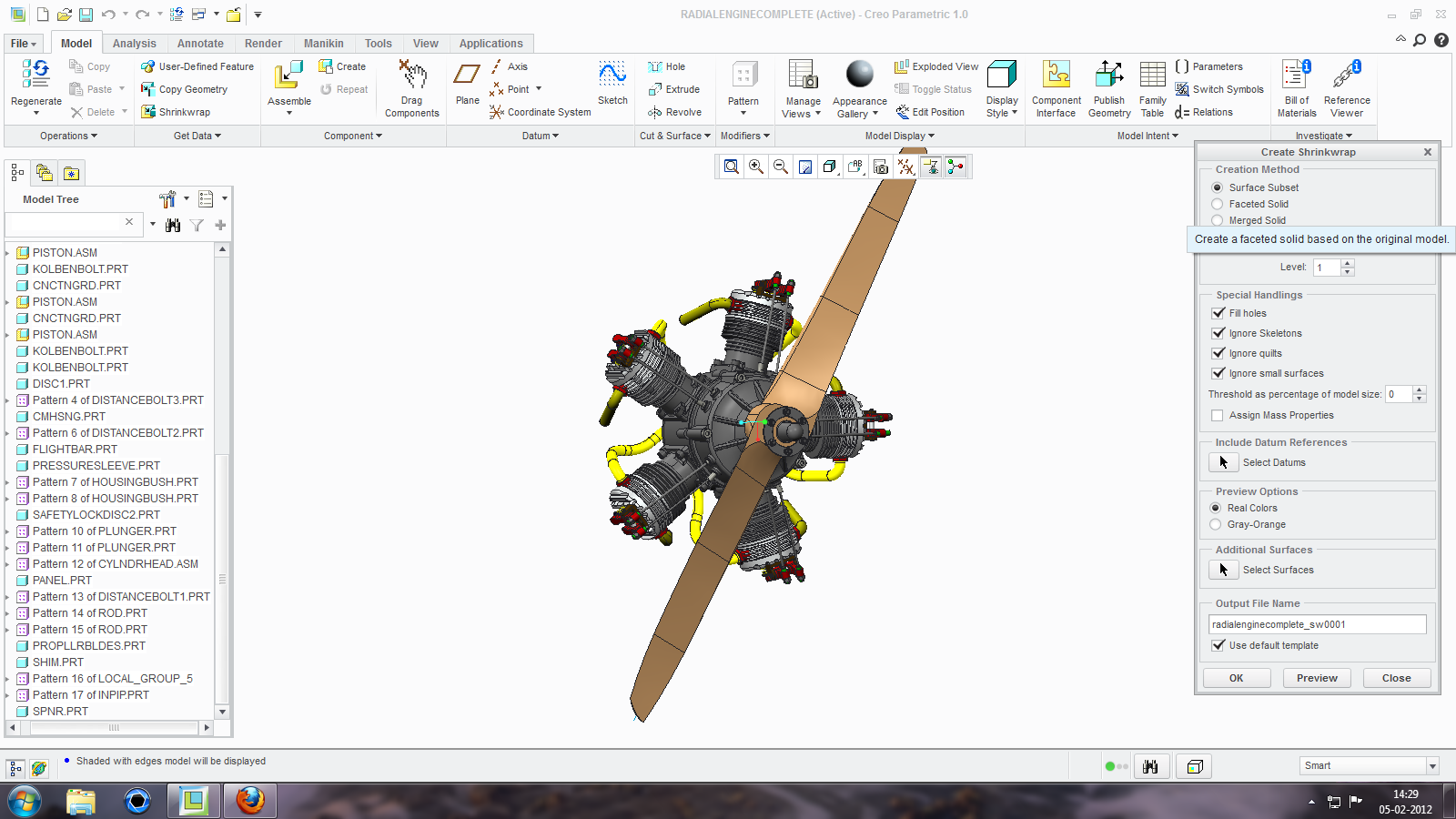The height and width of the screenshot is (819, 1456).
Task: Open the Pattern tool
Action: (744, 75)
